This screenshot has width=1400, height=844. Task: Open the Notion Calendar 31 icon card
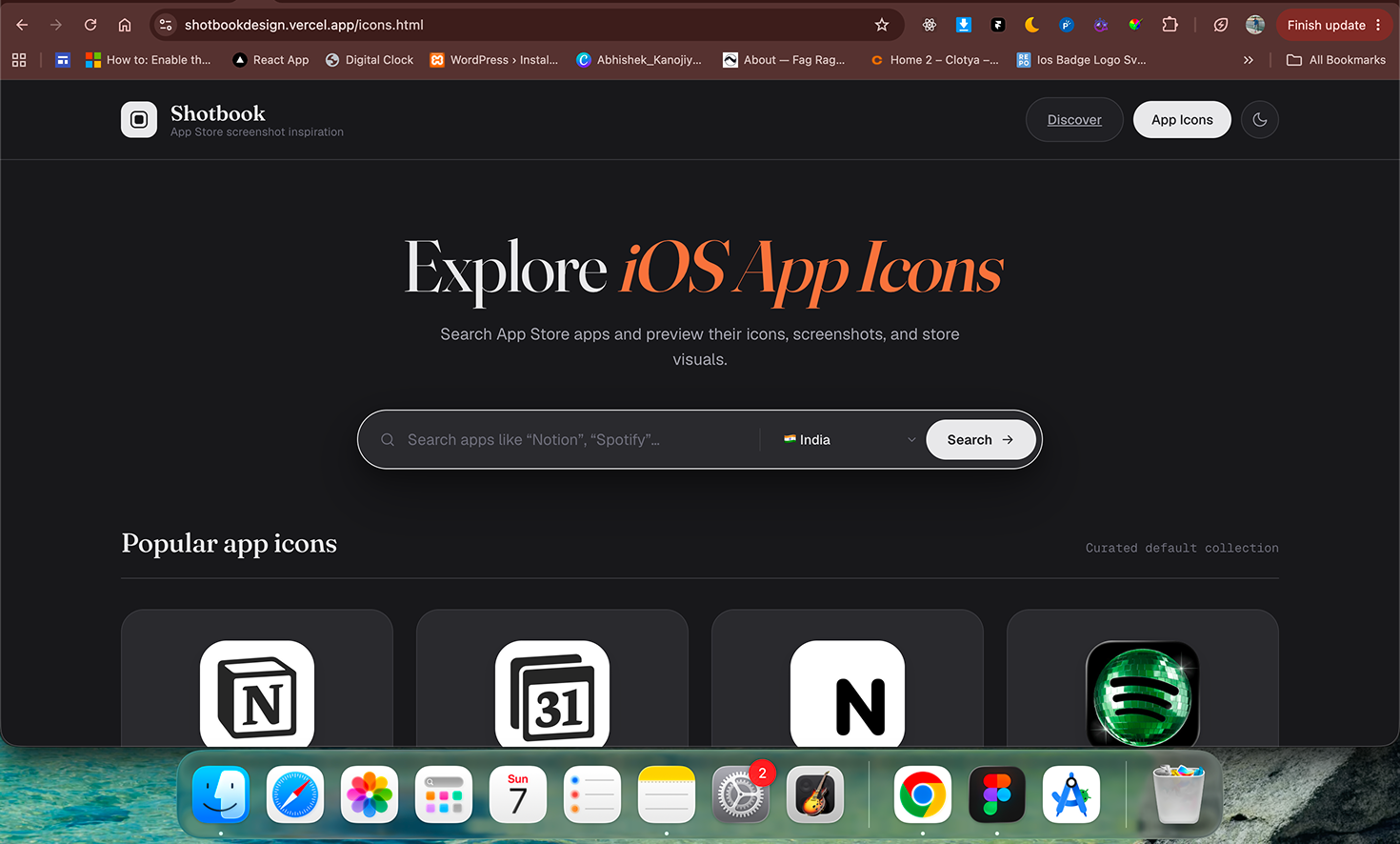(x=552, y=678)
